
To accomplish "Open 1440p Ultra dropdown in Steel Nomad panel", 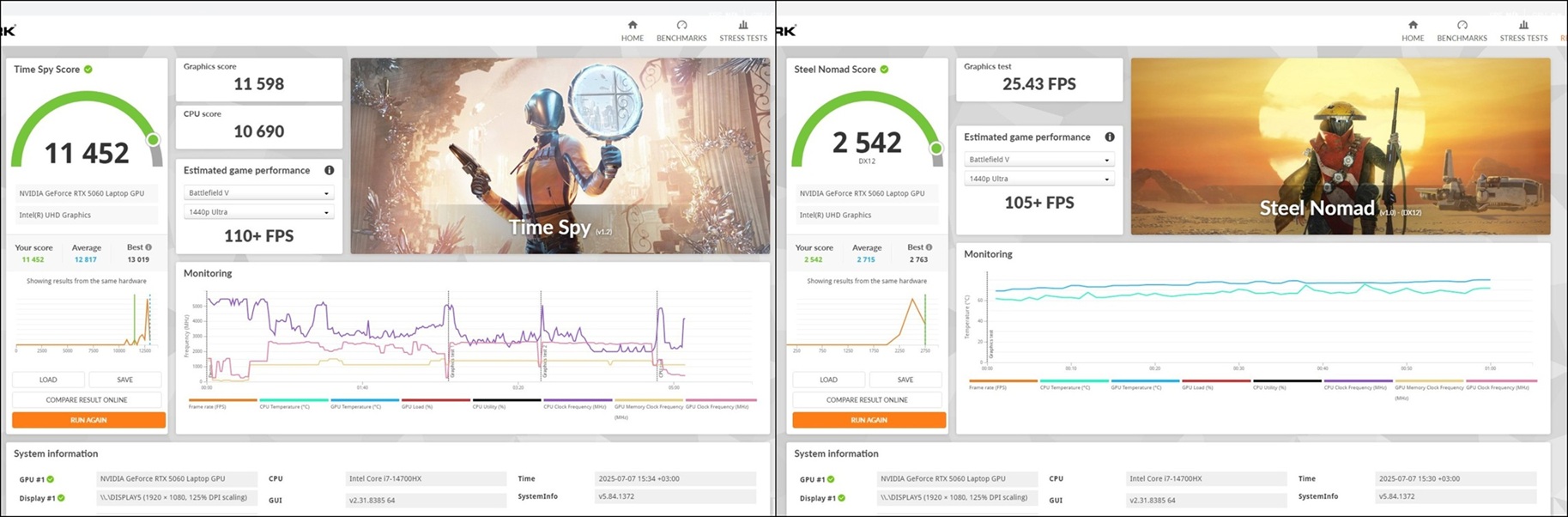I will pos(1038,179).
